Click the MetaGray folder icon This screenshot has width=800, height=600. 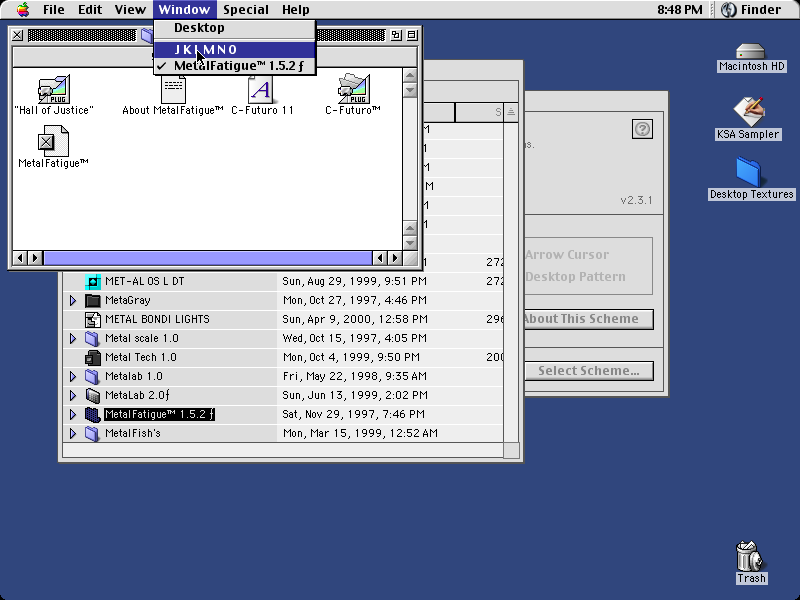(92, 300)
